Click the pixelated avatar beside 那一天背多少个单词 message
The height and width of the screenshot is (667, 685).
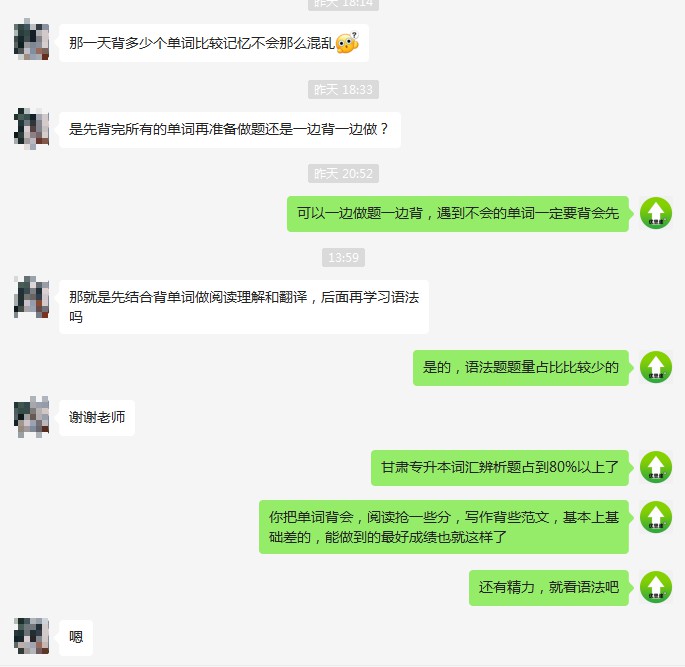[31, 40]
